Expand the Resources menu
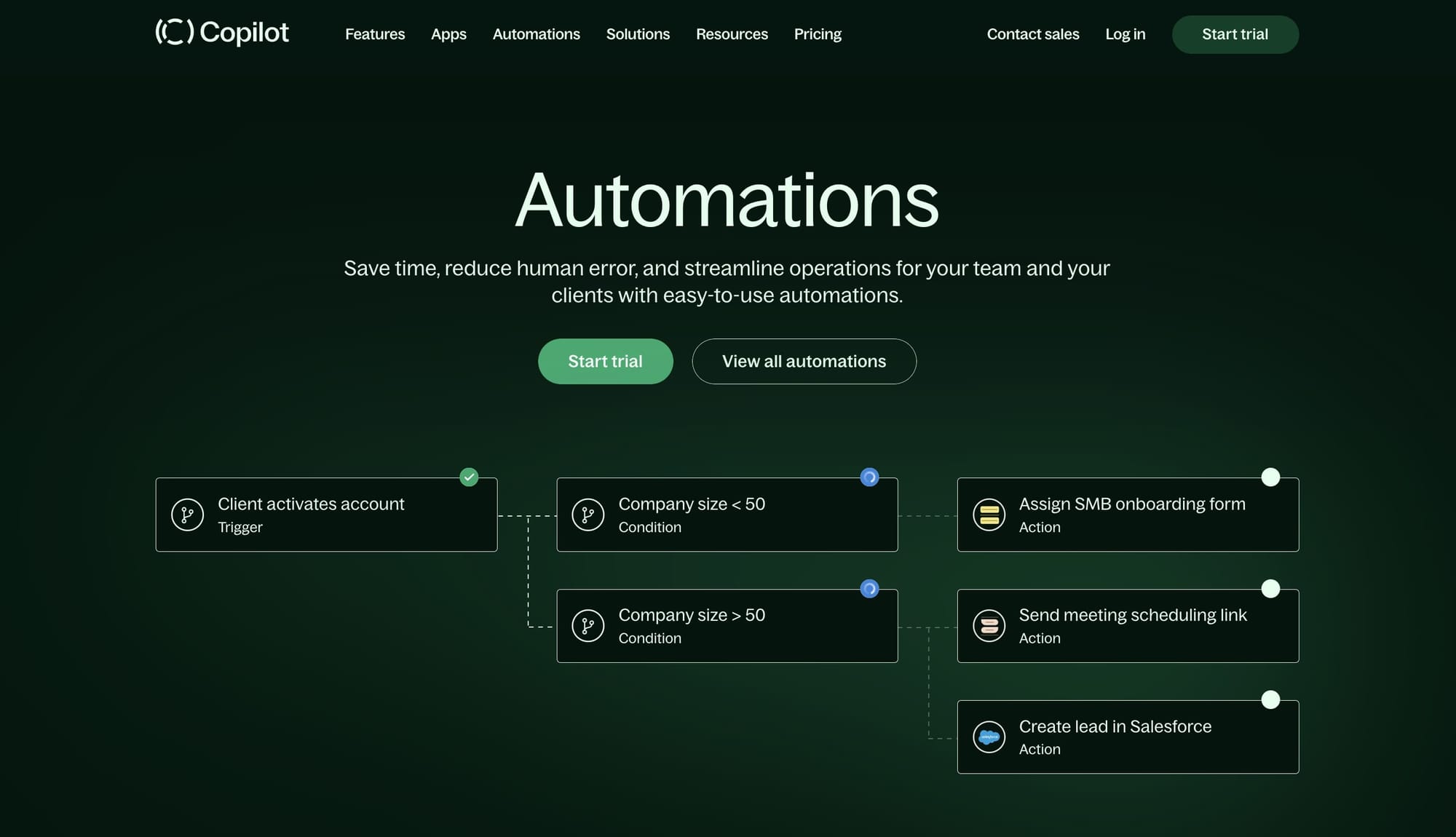The image size is (1456, 837). click(x=732, y=34)
